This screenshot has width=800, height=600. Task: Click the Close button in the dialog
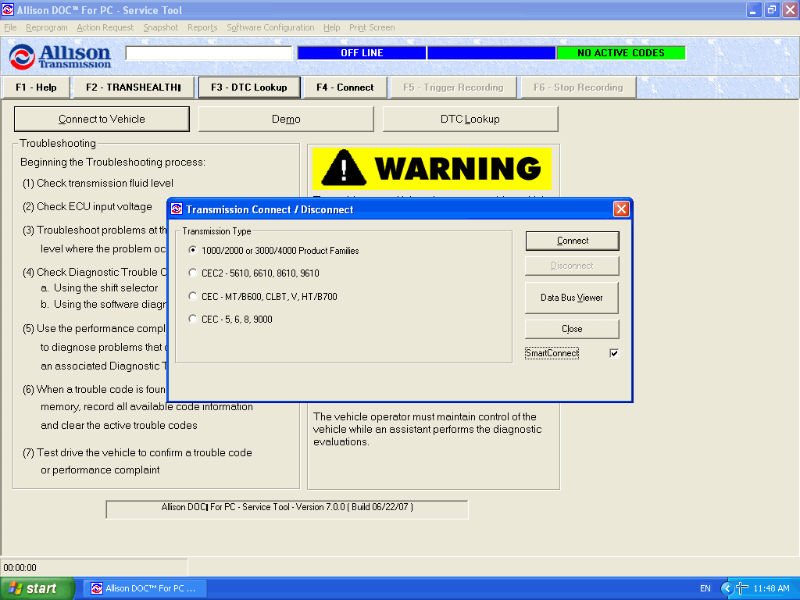(572, 329)
